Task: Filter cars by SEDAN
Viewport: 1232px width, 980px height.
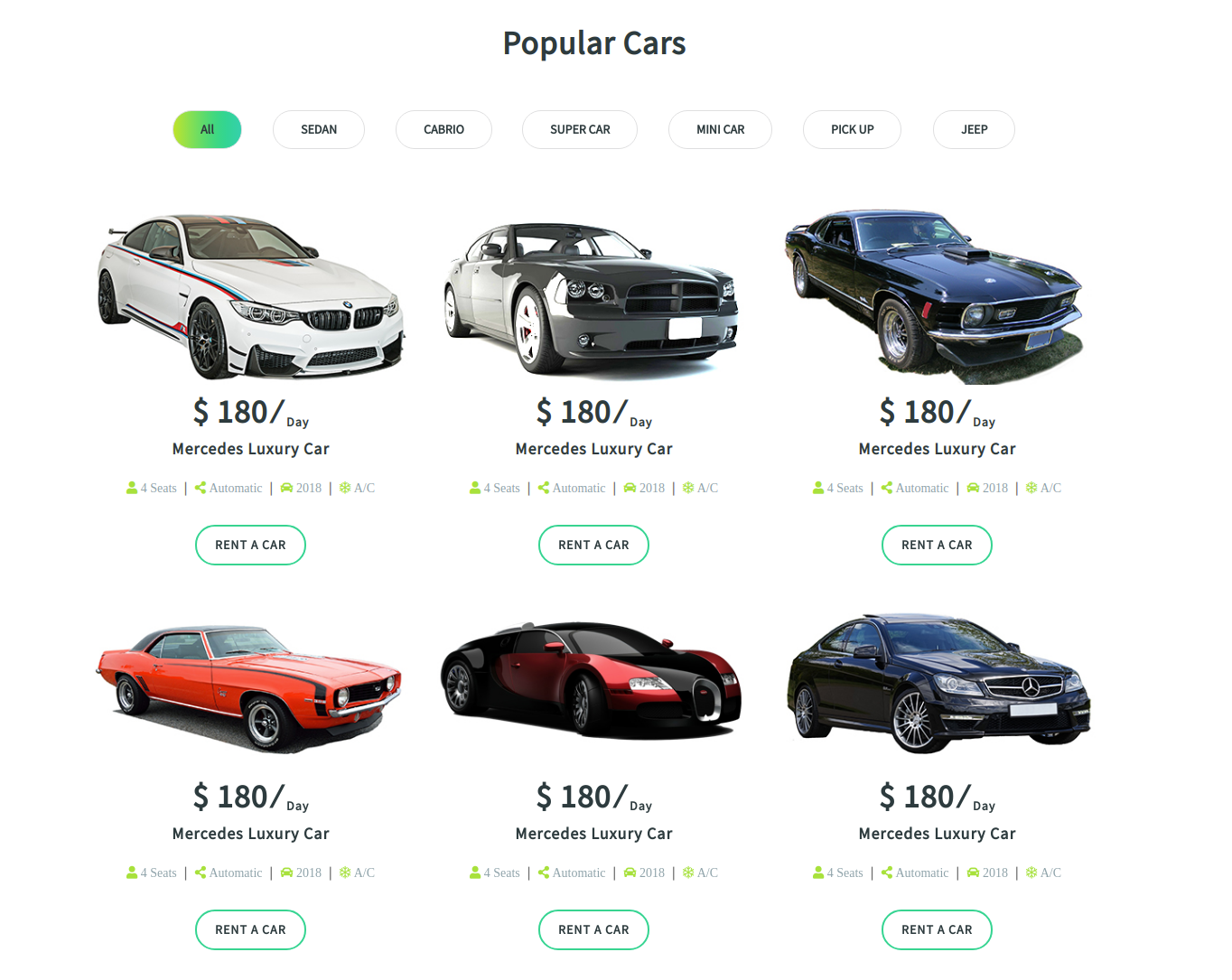Action: pyautogui.click(x=319, y=129)
